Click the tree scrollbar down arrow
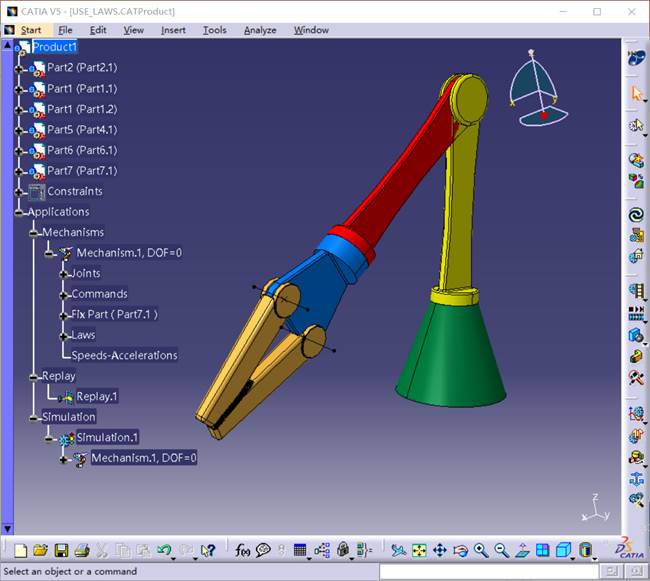Screen dimensions: 650x581 coord(7,529)
